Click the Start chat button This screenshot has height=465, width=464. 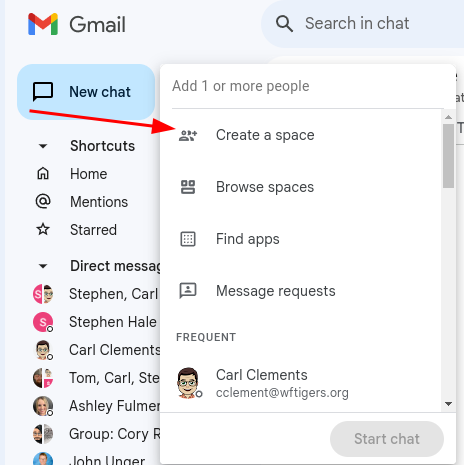click(387, 439)
